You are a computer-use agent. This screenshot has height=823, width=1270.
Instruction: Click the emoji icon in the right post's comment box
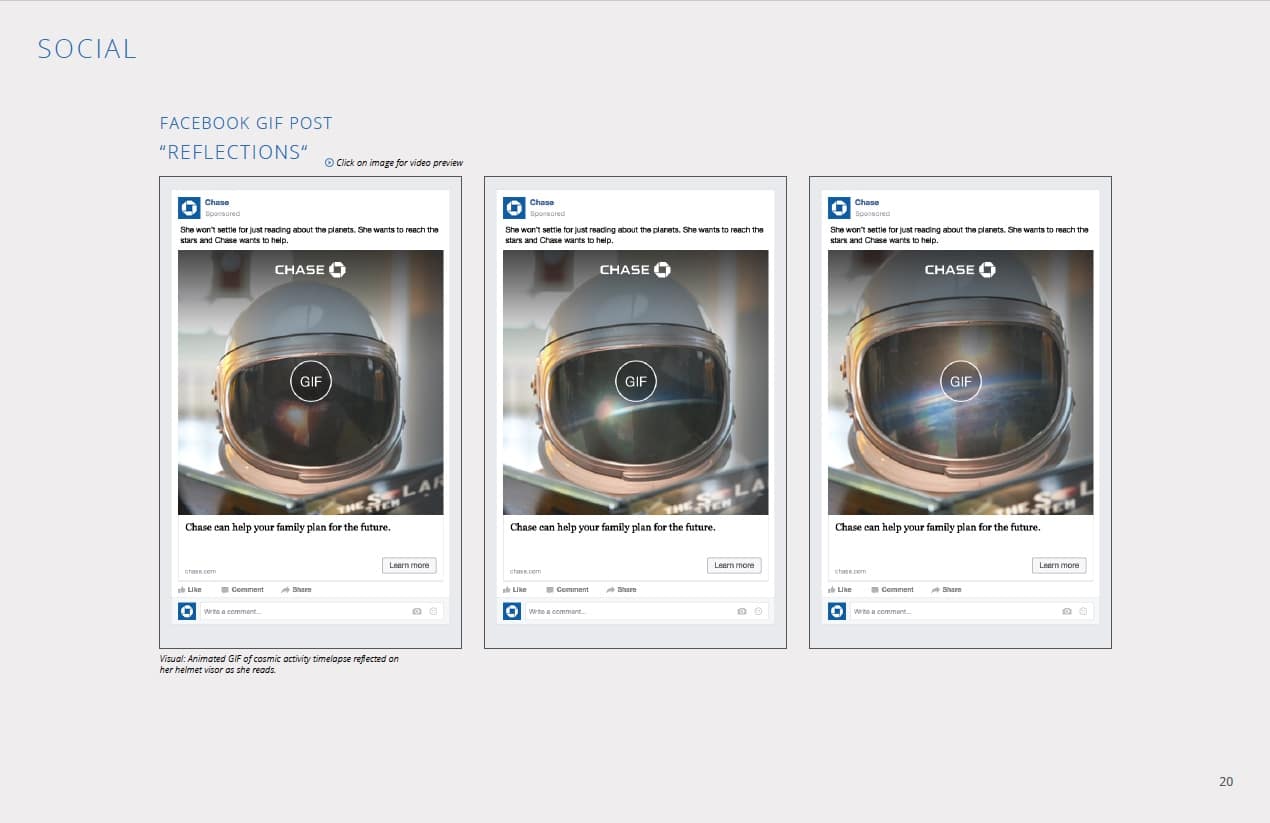tap(1083, 611)
